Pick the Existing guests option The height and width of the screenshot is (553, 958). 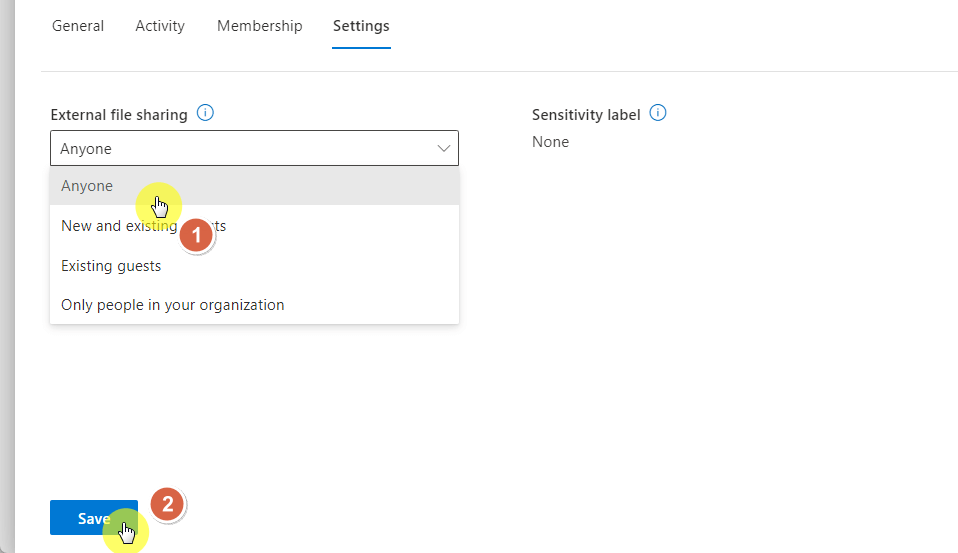pos(254,266)
